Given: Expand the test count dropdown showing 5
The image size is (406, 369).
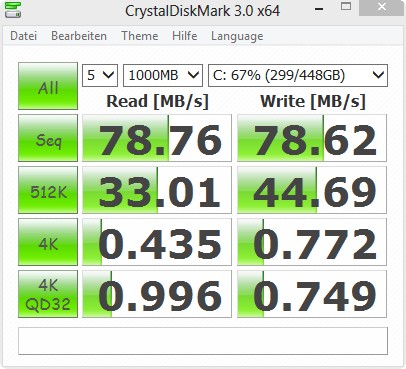Looking at the screenshot, I should [x=100, y=75].
